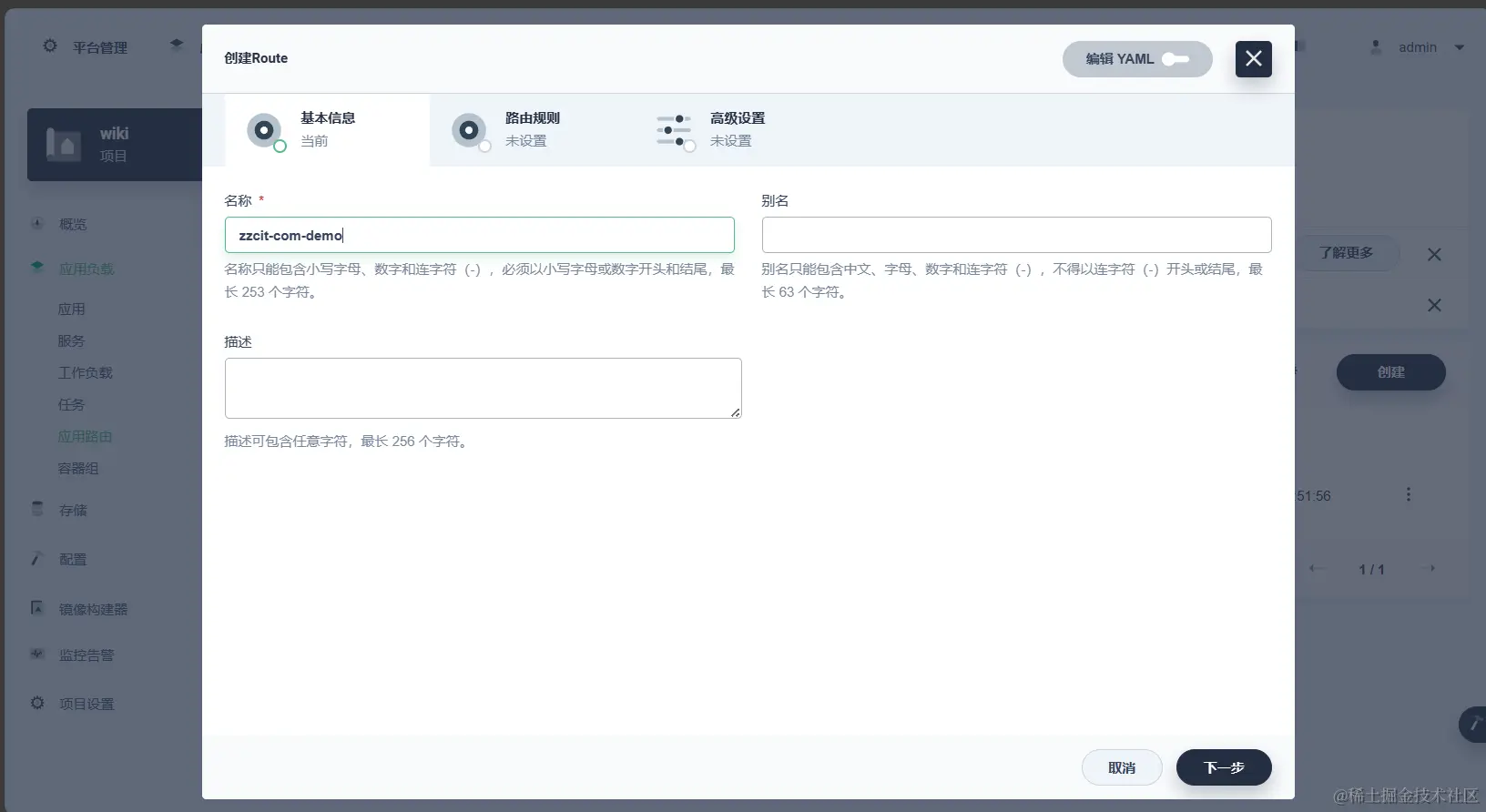Click into the 别名 input field
The height and width of the screenshot is (812, 1486).
(x=1016, y=235)
